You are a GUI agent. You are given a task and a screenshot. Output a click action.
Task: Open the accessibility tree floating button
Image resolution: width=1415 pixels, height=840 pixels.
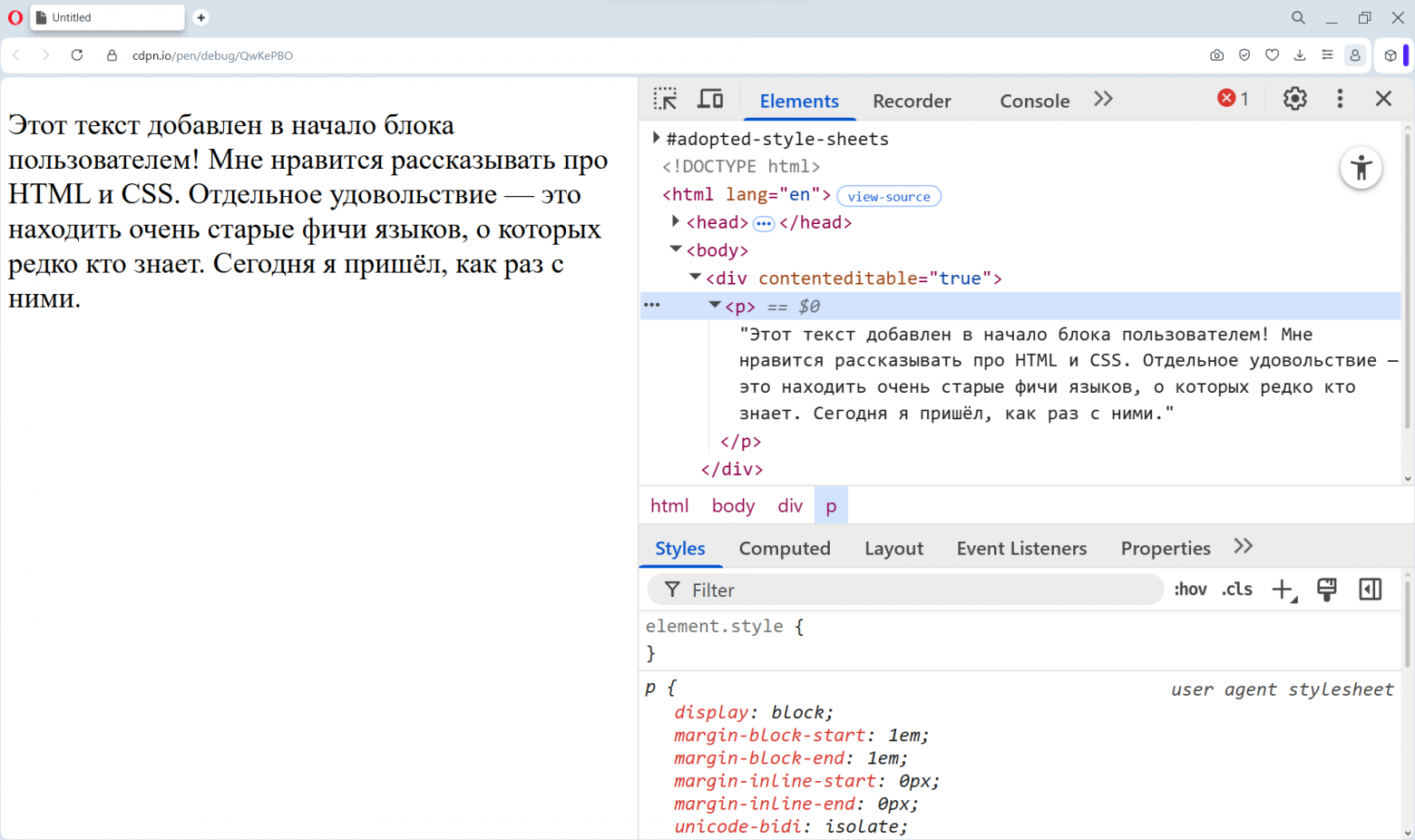[1361, 168]
